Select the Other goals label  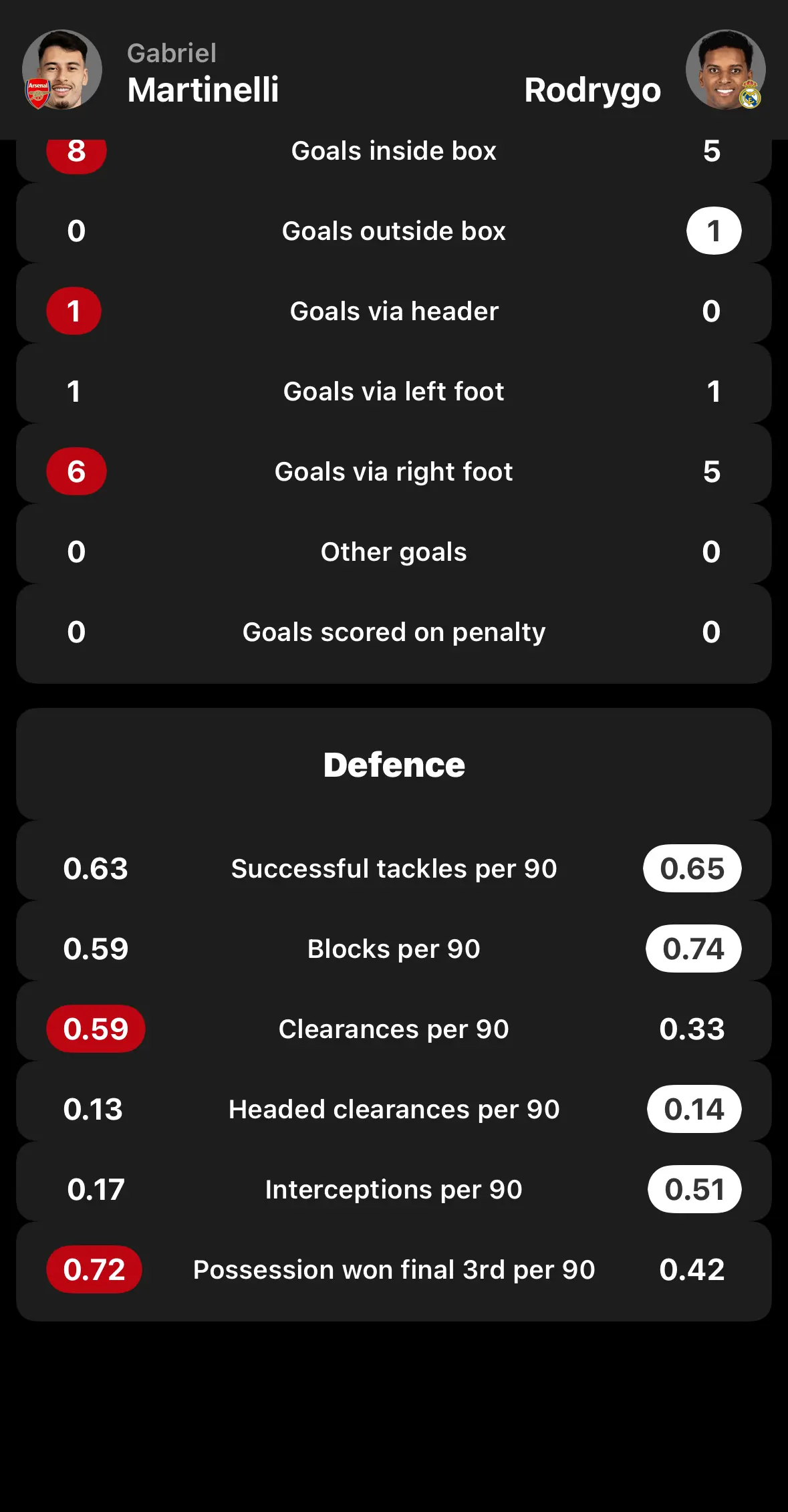[x=394, y=552]
